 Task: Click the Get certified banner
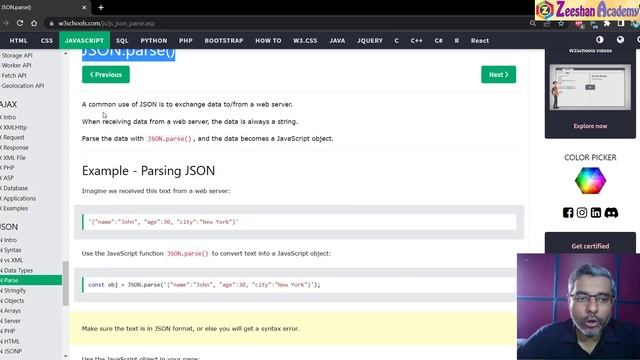590,246
